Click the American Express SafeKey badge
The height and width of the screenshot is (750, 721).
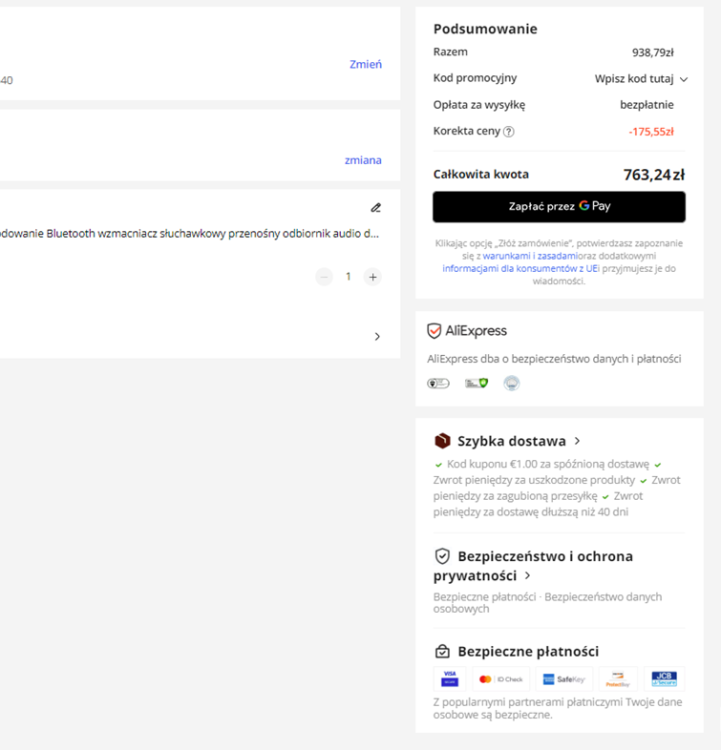(564, 679)
